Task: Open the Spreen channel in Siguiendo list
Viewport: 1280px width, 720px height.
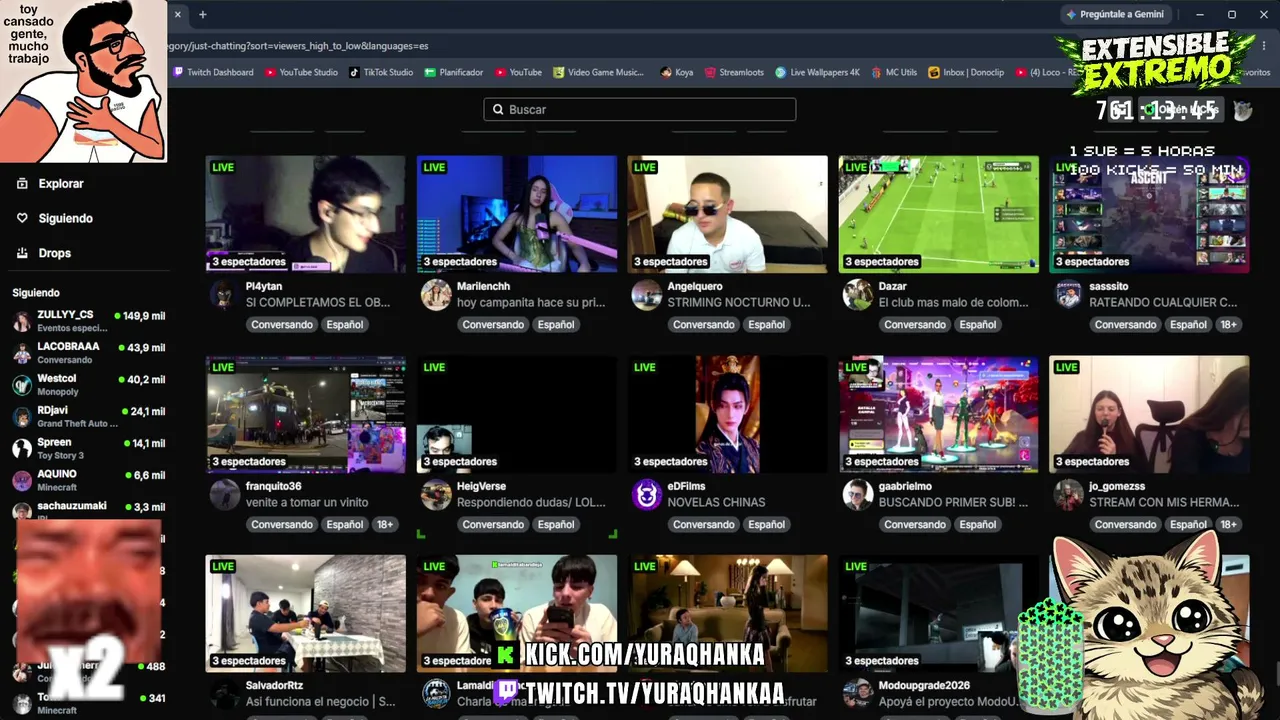Action: point(88,448)
